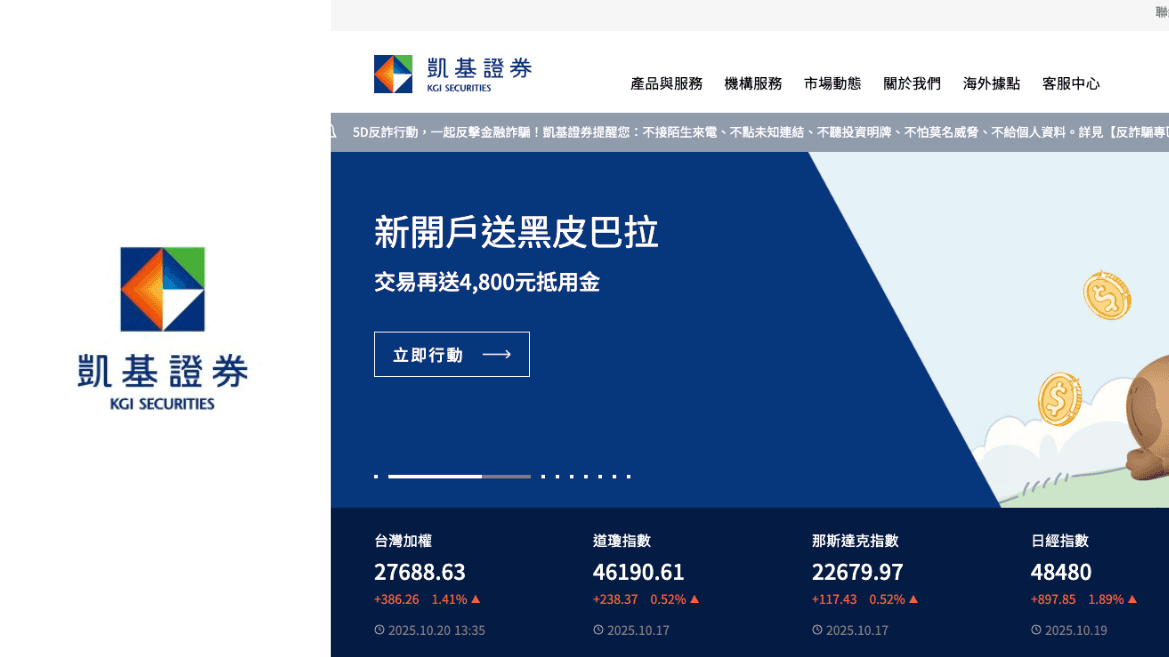
Task: Open the 產品與服務 menu
Action: tap(666, 84)
